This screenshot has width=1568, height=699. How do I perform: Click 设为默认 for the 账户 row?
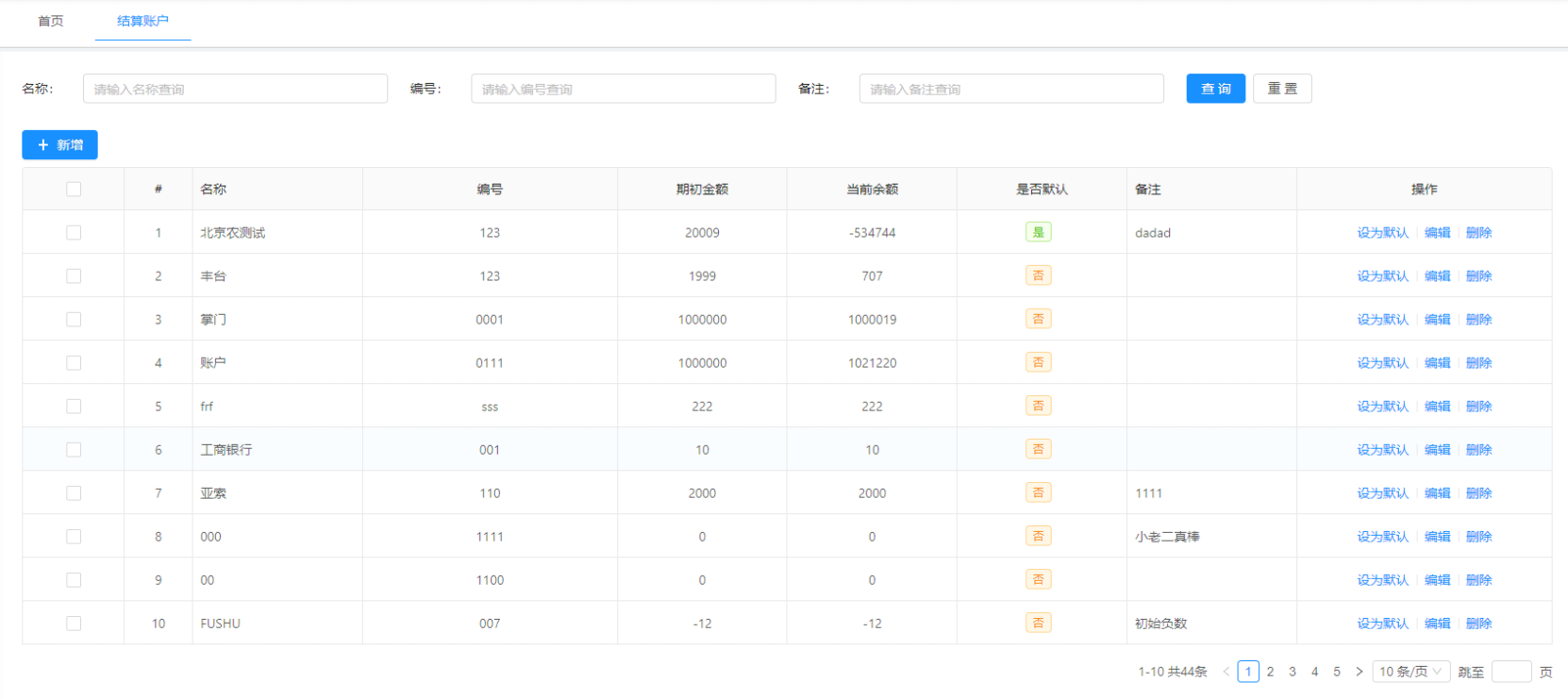coord(1382,363)
